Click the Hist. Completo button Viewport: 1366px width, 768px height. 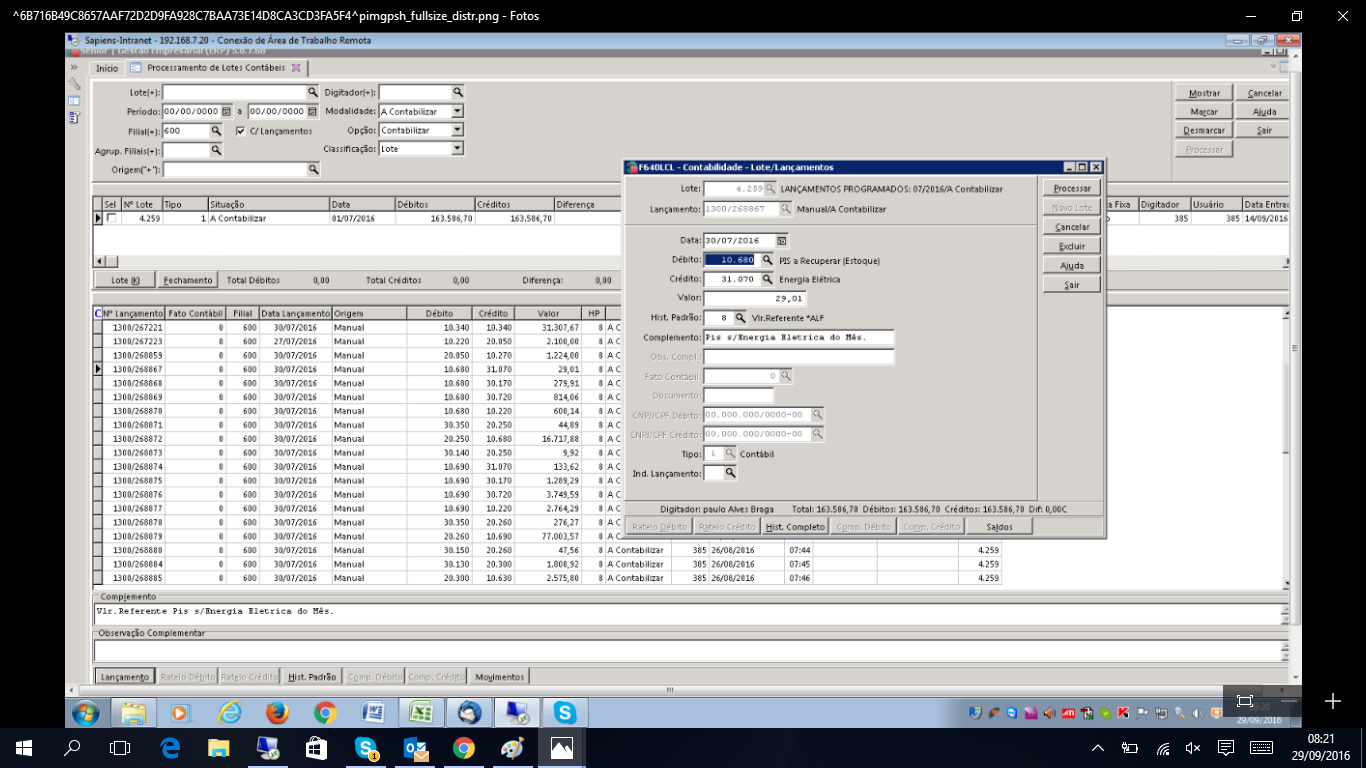point(795,527)
